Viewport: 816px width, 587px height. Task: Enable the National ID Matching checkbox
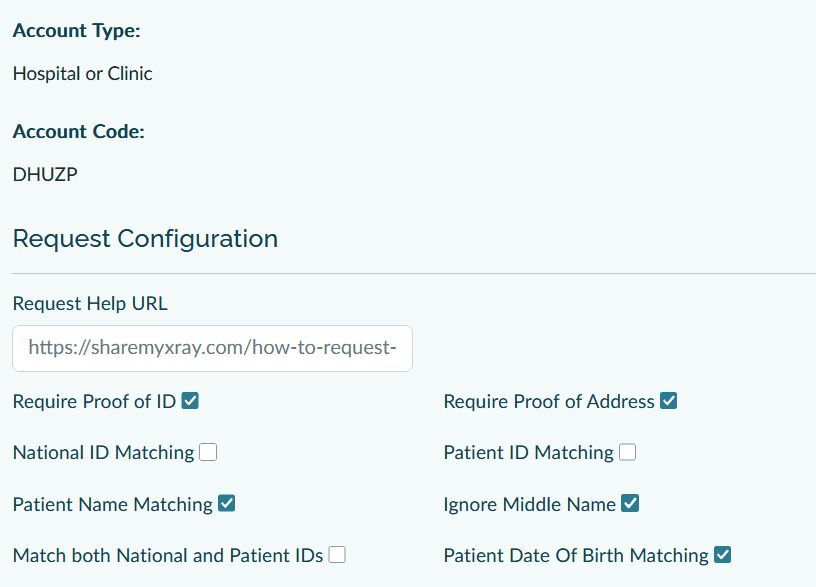pos(208,452)
